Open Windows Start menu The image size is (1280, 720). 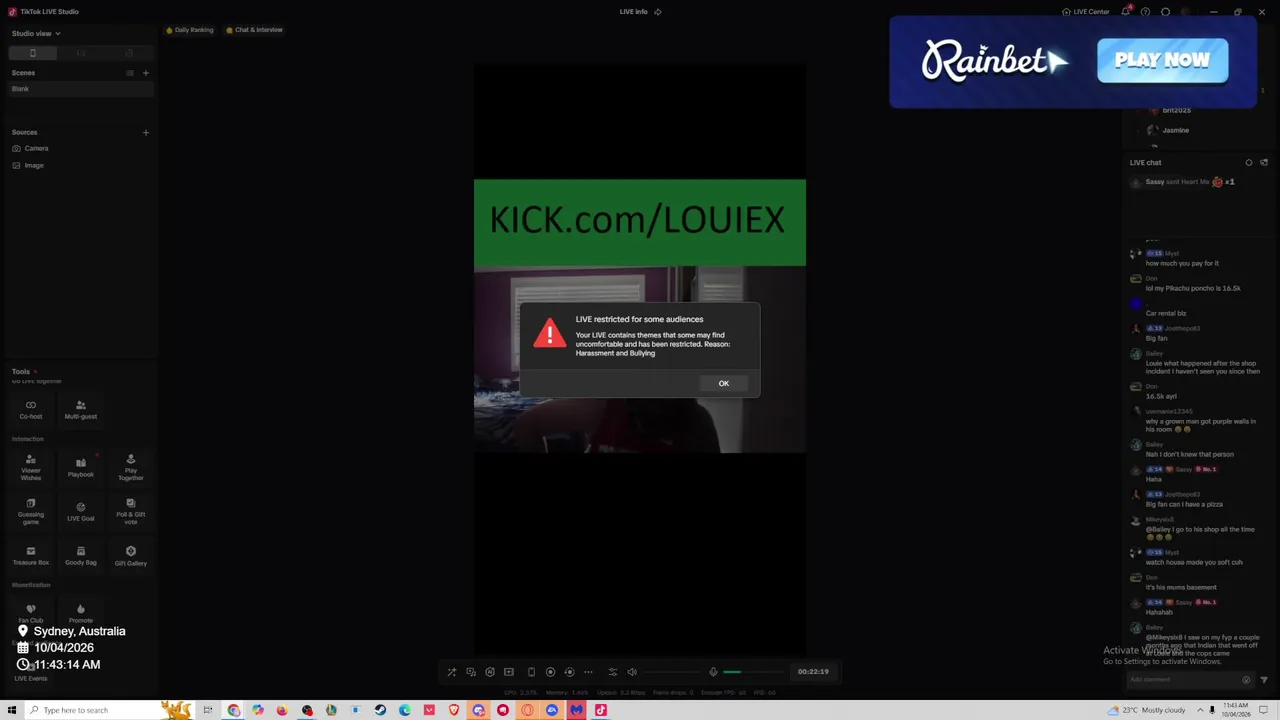pyautogui.click(x=12, y=710)
